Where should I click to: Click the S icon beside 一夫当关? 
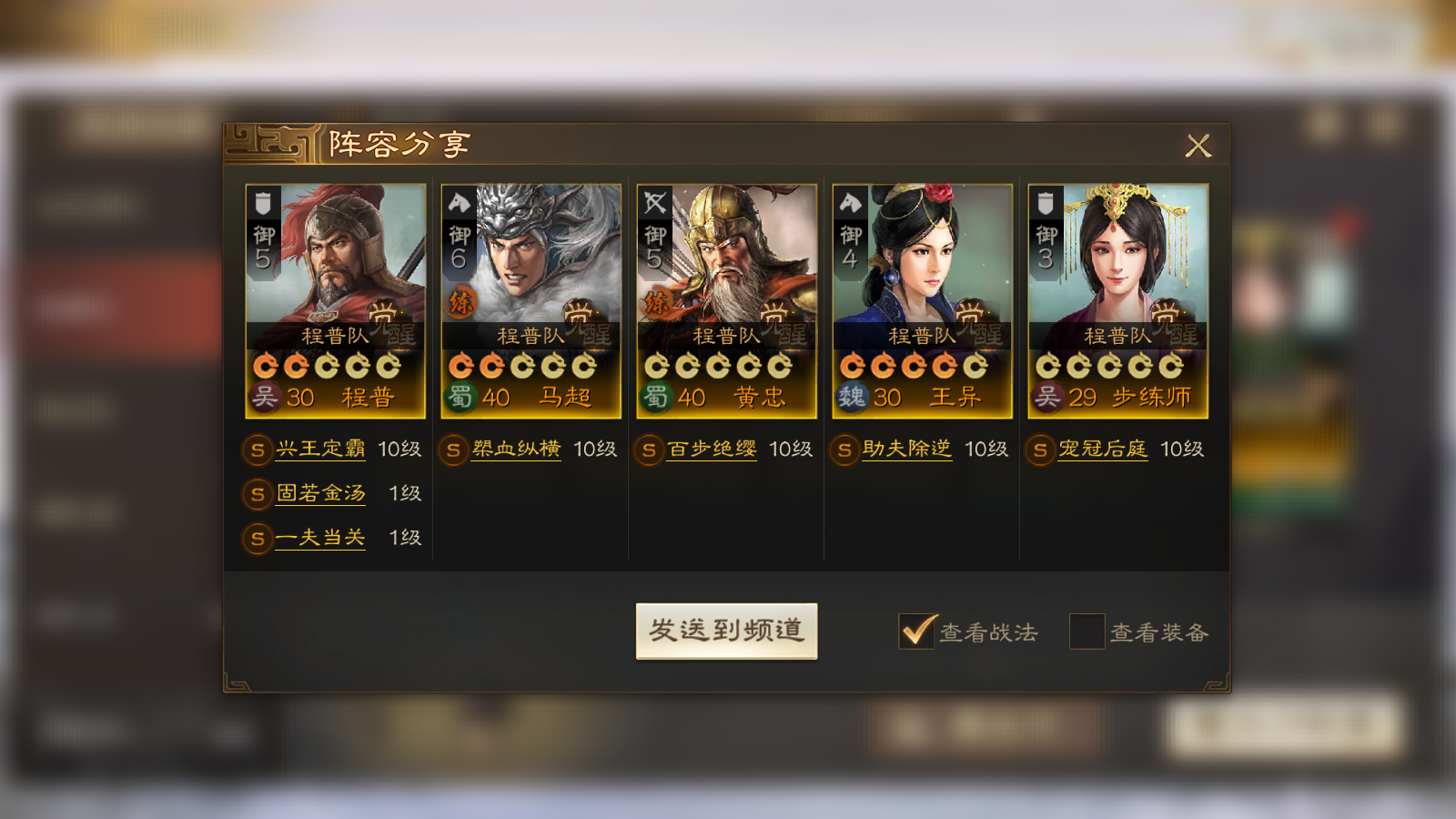(x=258, y=539)
